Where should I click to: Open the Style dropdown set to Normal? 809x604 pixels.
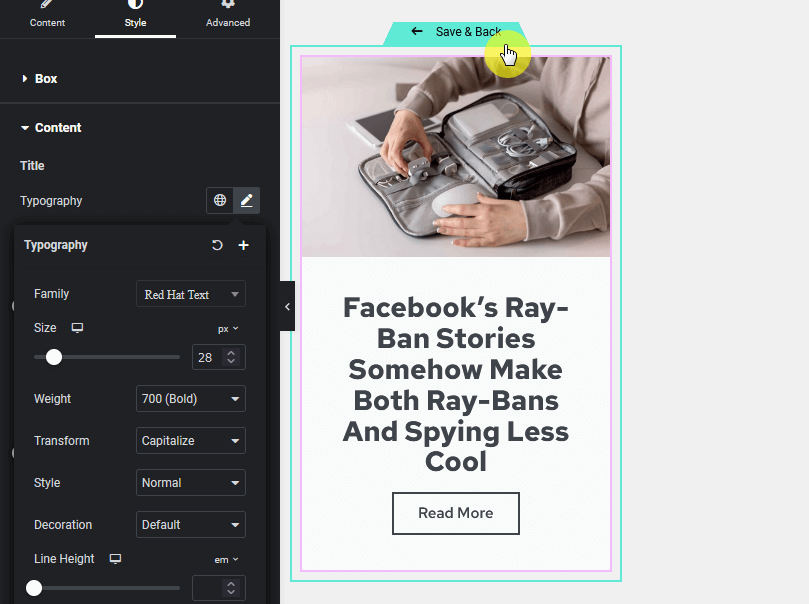pos(191,483)
